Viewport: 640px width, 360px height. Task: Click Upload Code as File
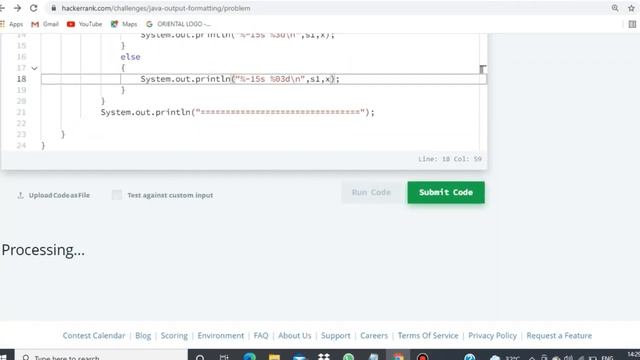(53, 196)
